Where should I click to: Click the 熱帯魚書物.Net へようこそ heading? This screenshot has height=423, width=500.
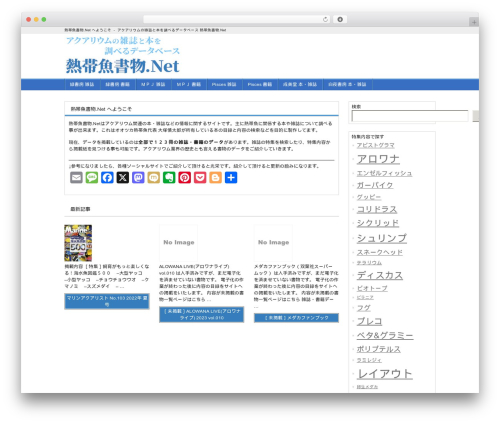101,109
